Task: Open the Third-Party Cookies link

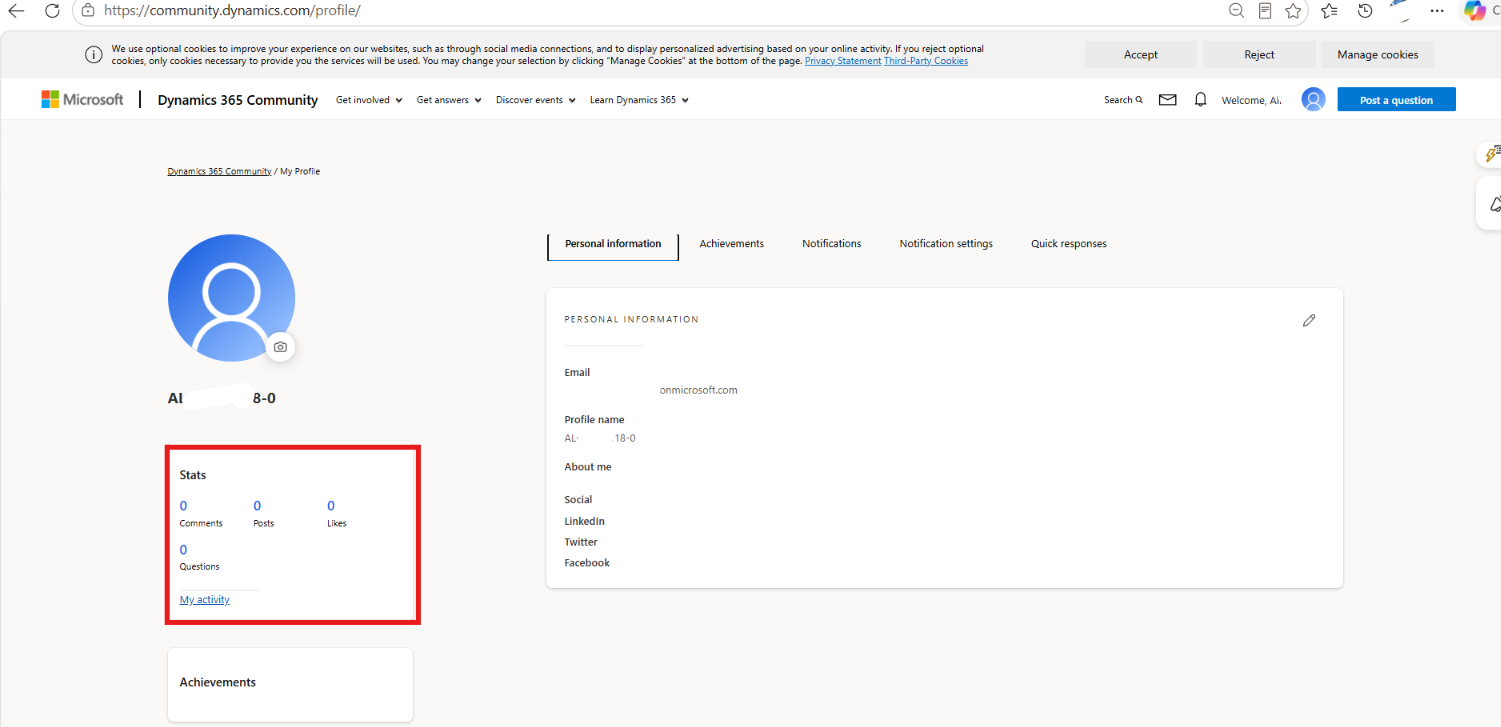Action: (x=926, y=61)
